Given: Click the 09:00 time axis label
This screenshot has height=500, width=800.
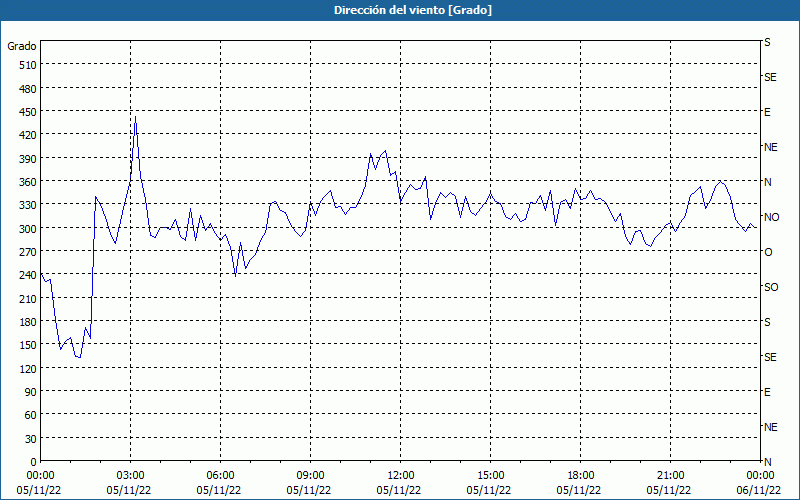Looking at the screenshot, I should (x=310, y=476).
